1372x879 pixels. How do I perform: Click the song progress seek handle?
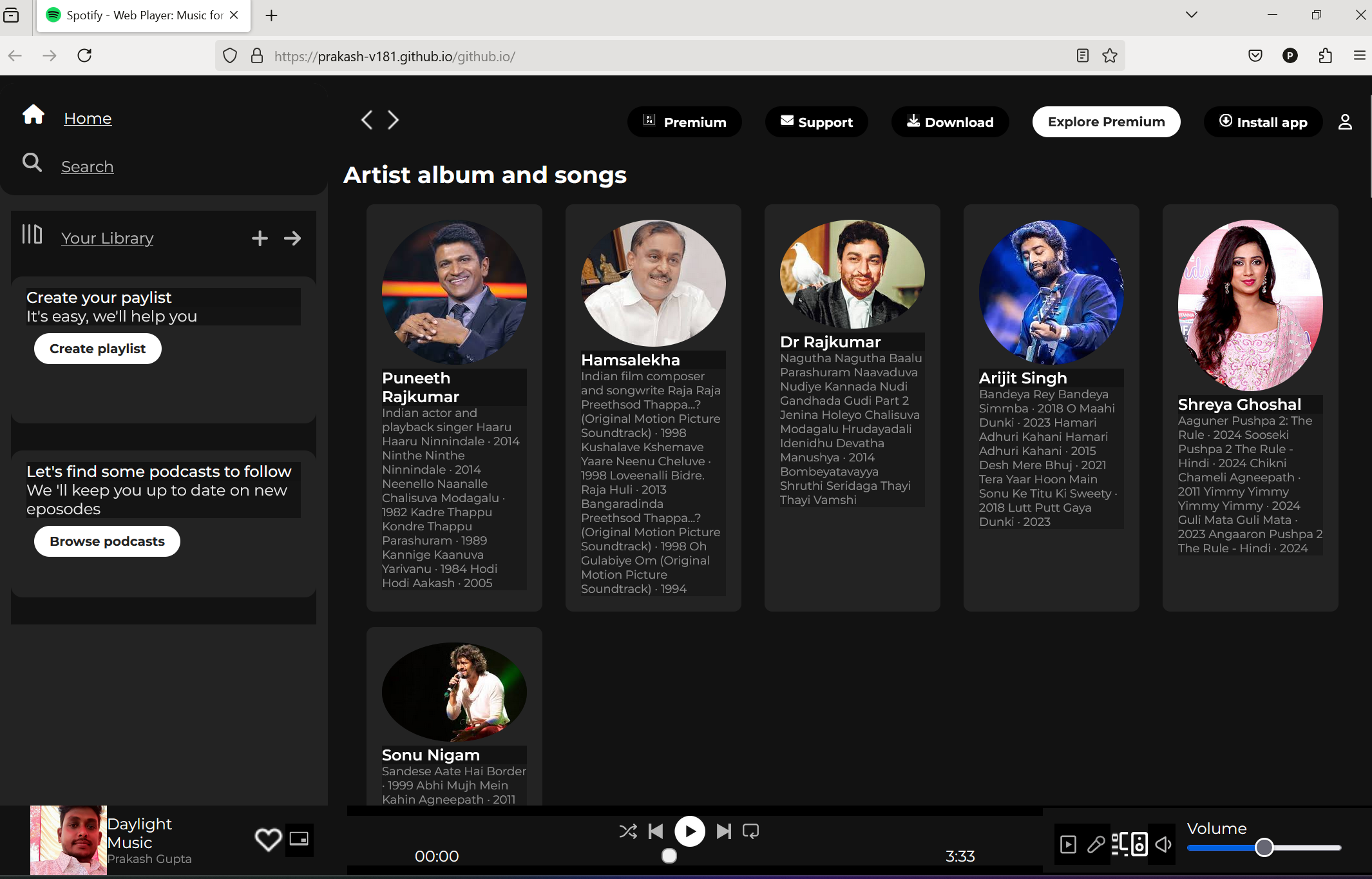coord(670,856)
